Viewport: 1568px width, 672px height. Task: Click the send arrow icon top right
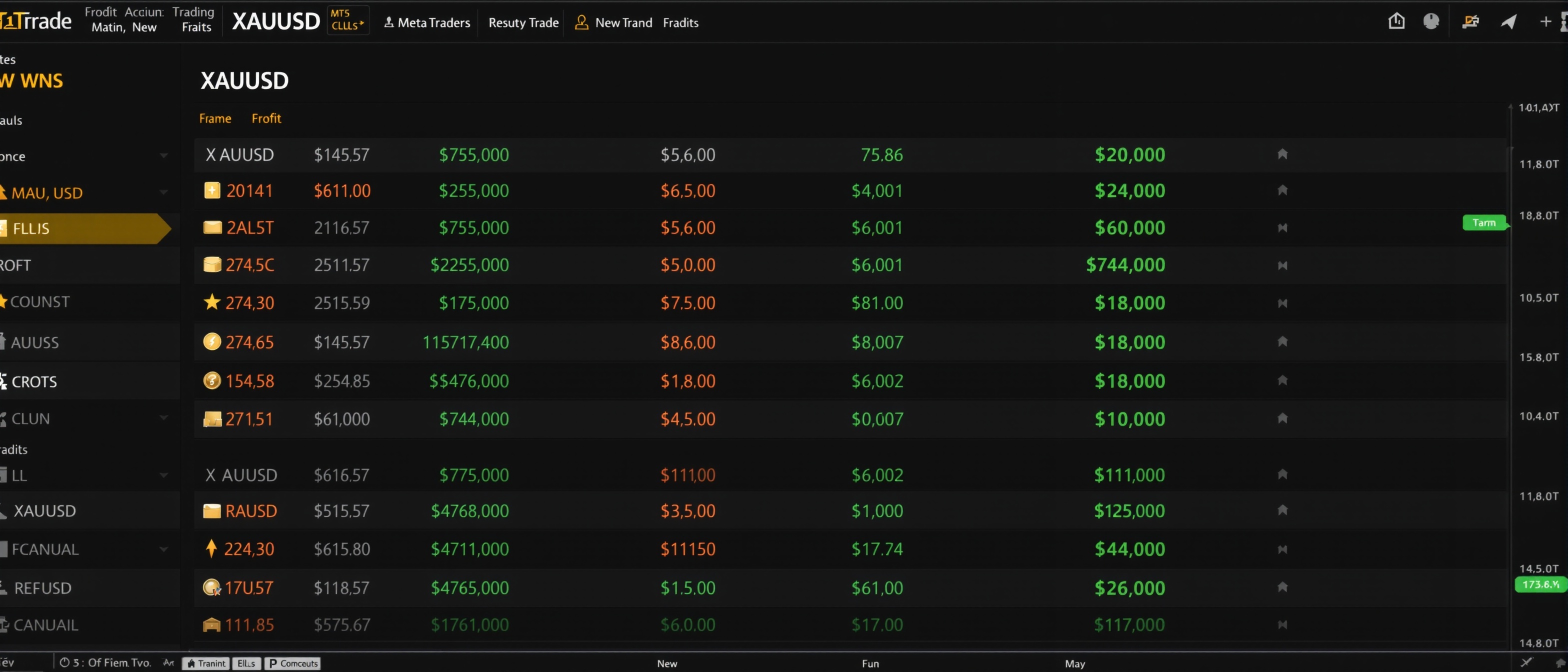click(x=1509, y=20)
